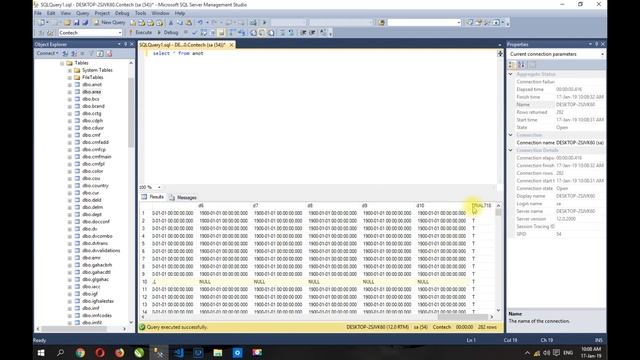Select the dbo.country table
The width and height of the screenshot is (640, 360).
coord(95,186)
